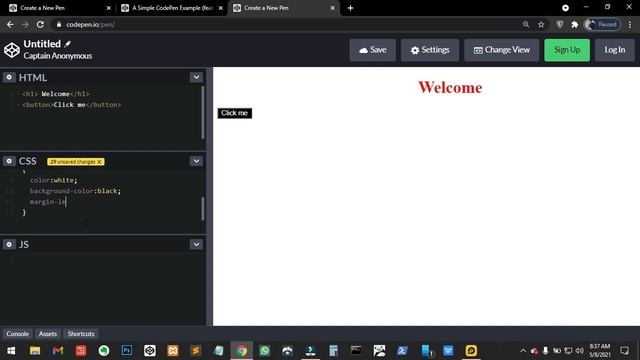The image size is (640, 360).
Task: Open Sublime Text from taskbar
Action: point(196,351)
